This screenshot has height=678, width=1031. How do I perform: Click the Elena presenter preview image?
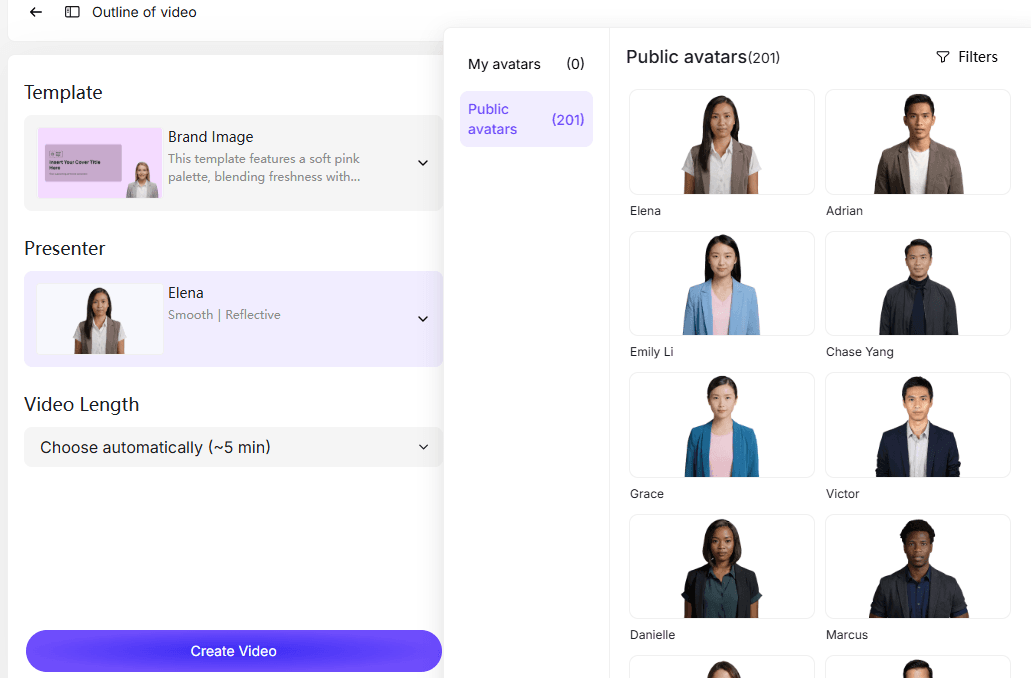(x=100, y=319)
